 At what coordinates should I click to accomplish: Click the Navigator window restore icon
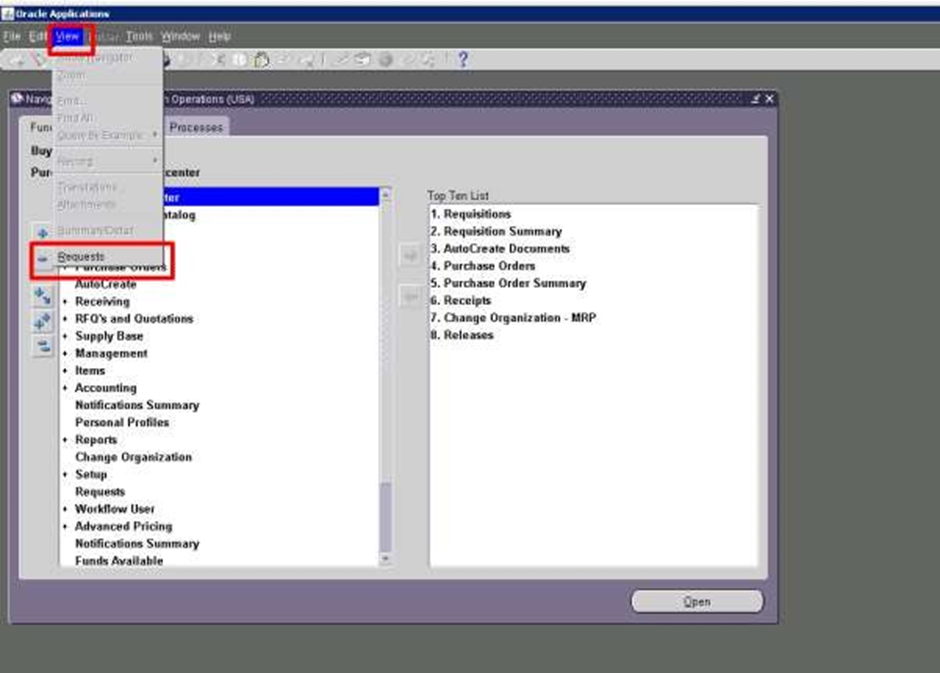[755, 99]
